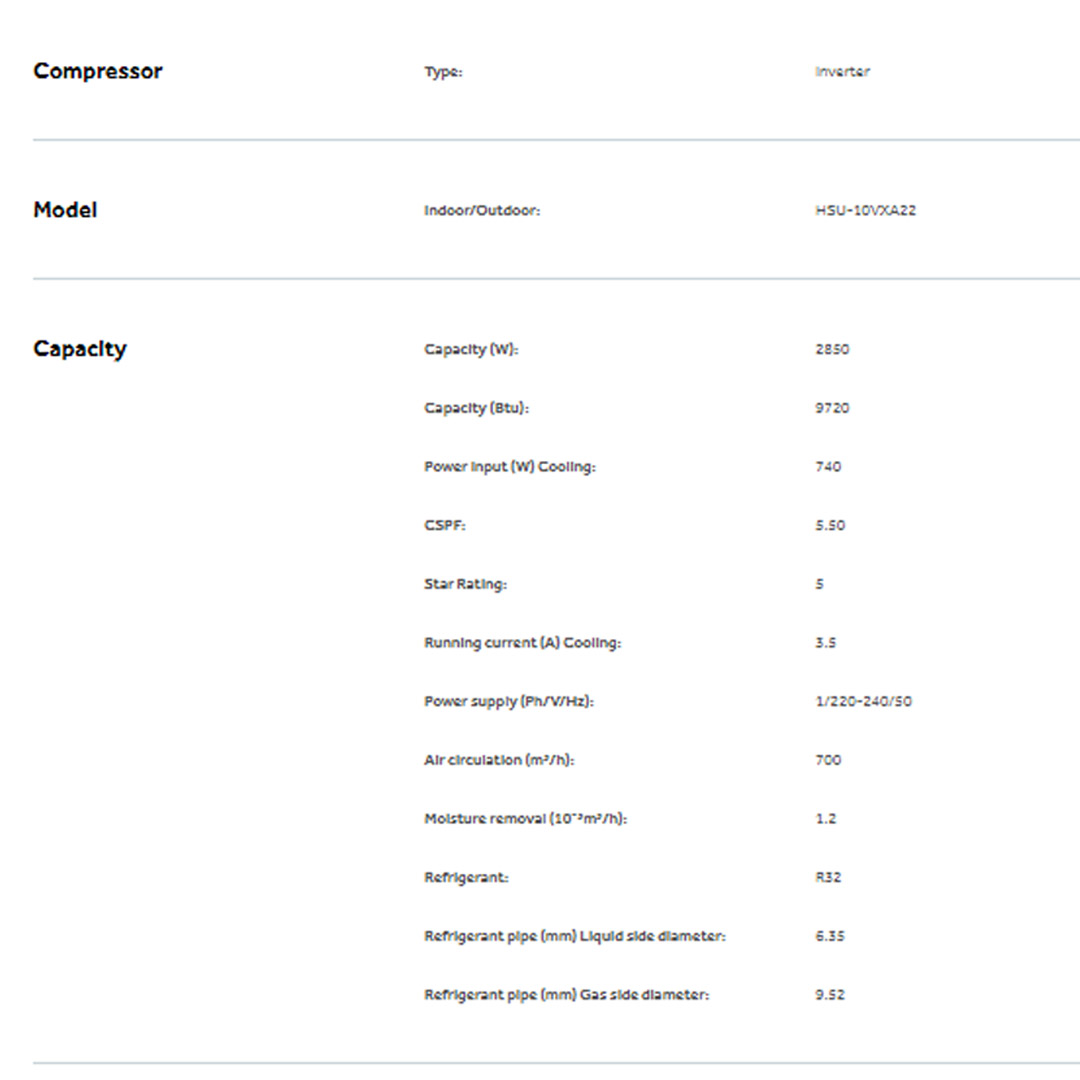Click the Model section heading

65,210
